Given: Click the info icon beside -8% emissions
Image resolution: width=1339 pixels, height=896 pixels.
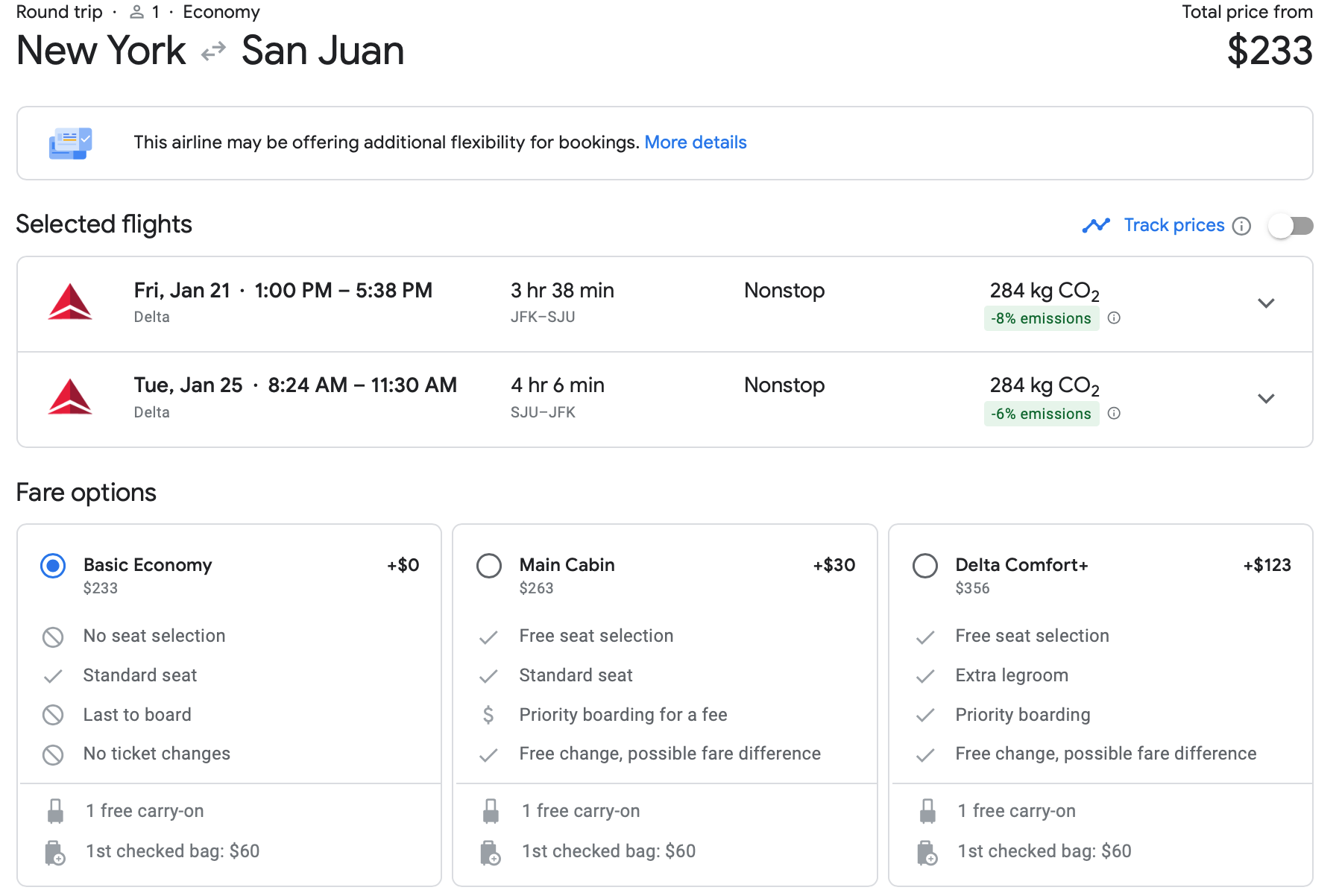Looking at the screenshot, I should pos(1114,318).
